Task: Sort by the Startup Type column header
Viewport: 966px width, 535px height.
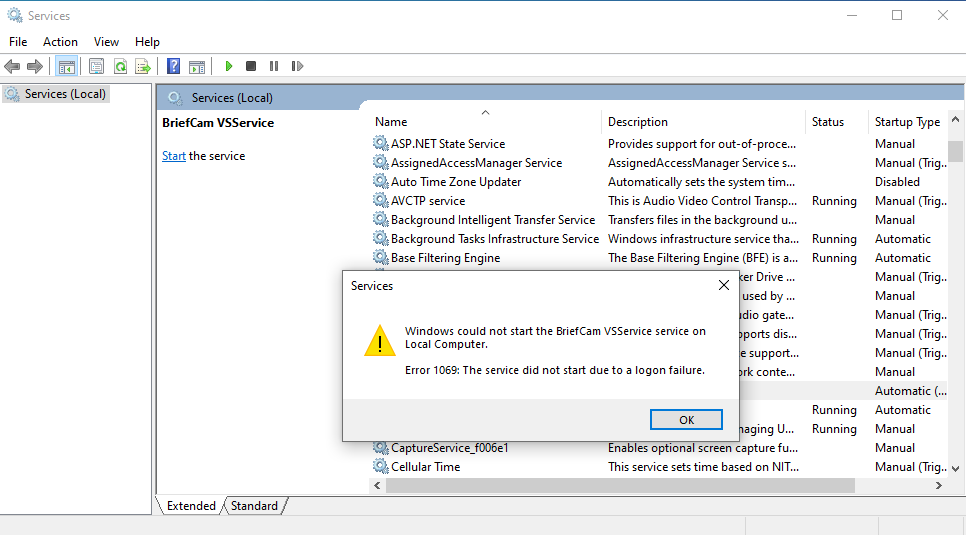Action: pyautogui.click(x=907, y=121)
